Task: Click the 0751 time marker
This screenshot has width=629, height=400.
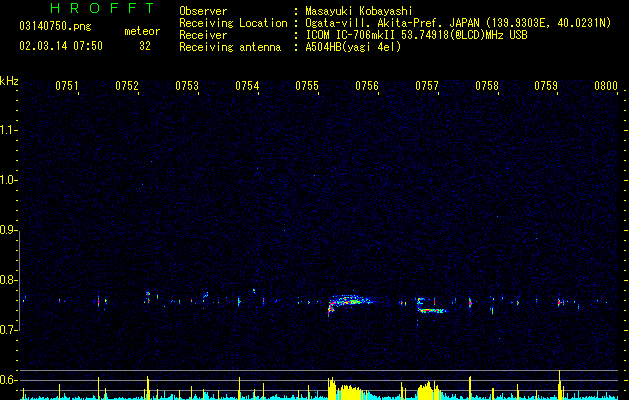Action: pos(67,86)
